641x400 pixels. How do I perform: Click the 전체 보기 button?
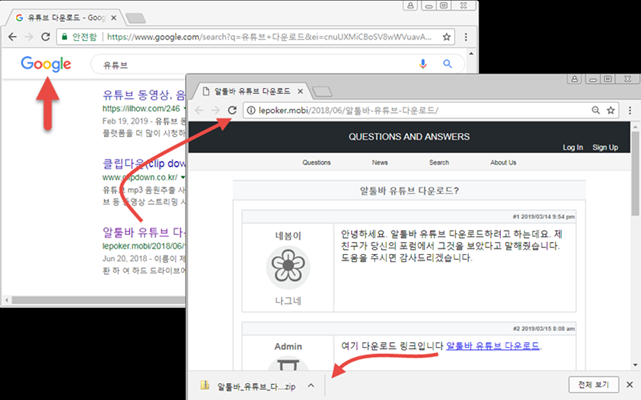coord(587,385)
